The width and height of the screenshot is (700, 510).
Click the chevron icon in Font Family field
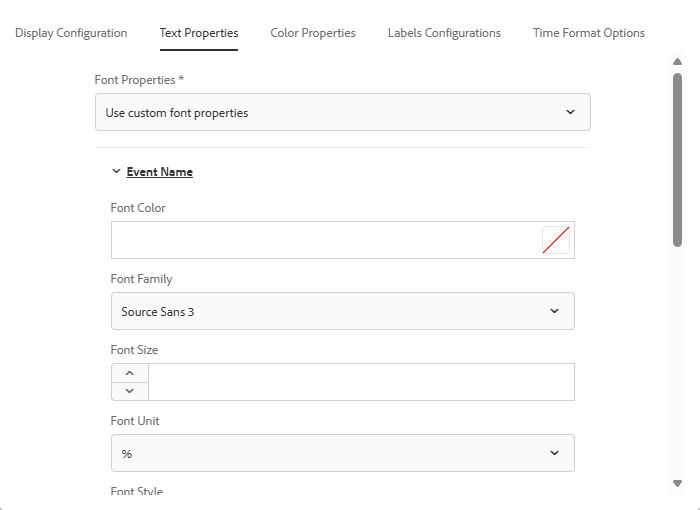tap(555, 311)
